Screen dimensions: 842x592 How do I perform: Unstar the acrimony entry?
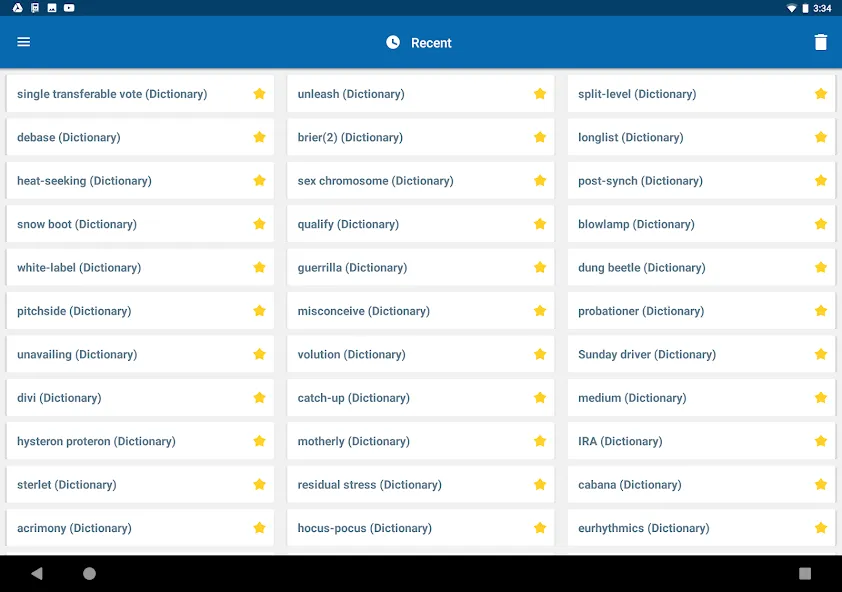coord(259,528)
